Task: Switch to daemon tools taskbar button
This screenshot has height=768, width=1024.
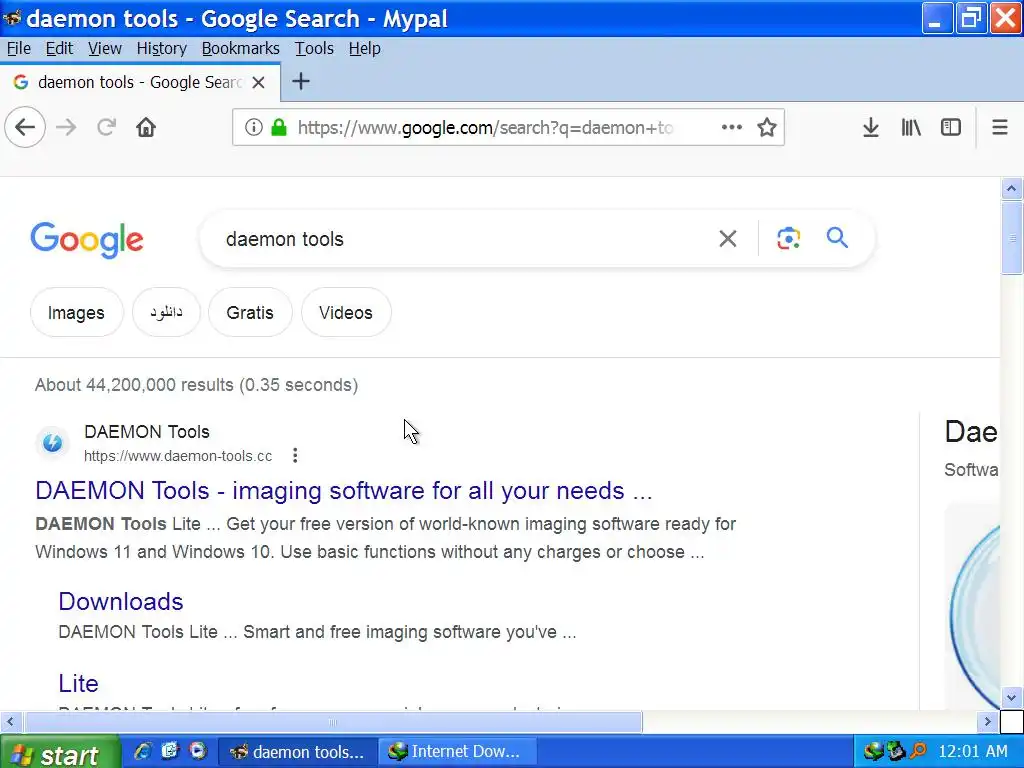Action: click(x=298, y=752)
